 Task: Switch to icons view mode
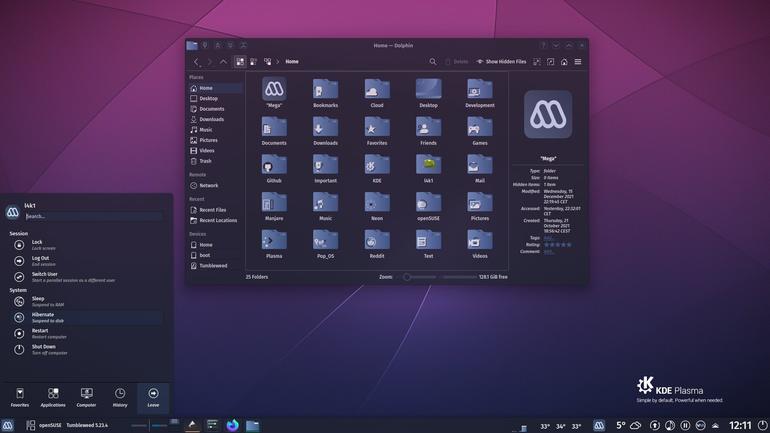pyautogui.click(x=240, y=62)
